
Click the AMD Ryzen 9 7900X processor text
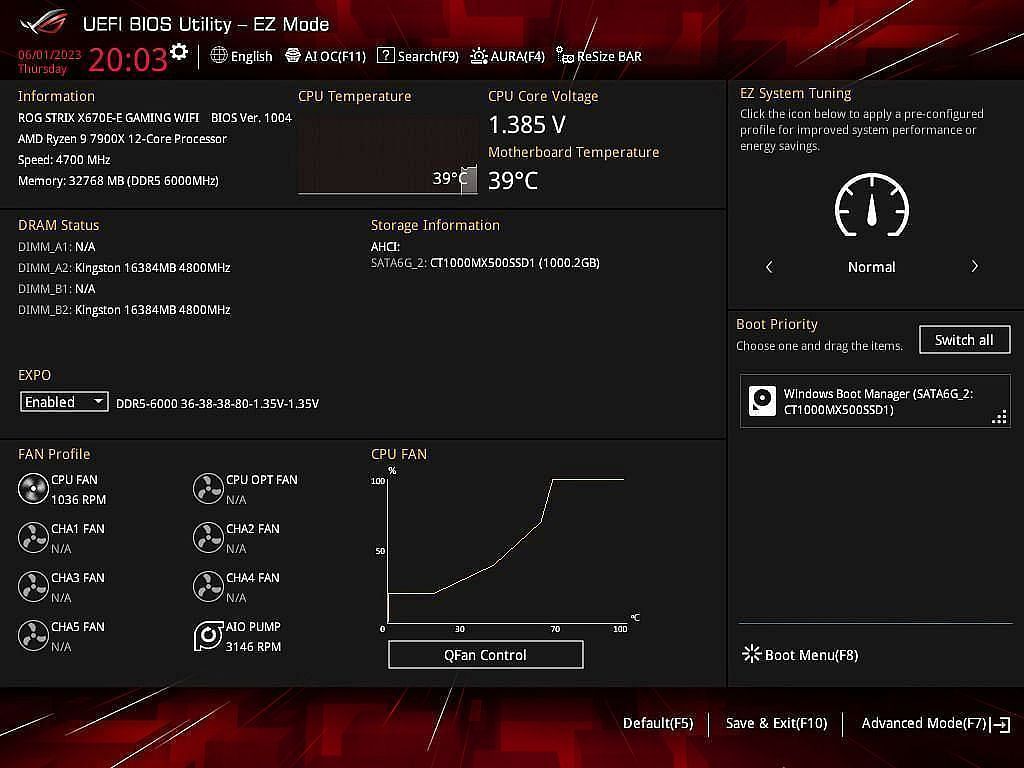coord(122,138)
